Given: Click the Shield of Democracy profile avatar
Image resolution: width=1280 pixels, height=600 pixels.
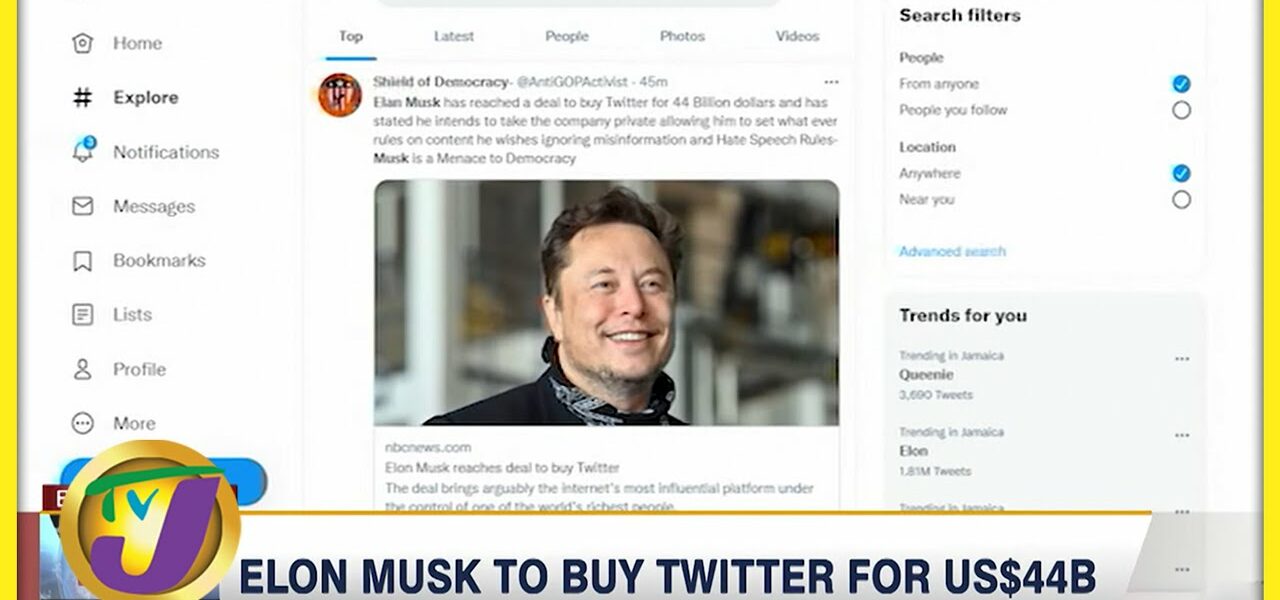Looking at the screenshot, I should coord(340,95).
